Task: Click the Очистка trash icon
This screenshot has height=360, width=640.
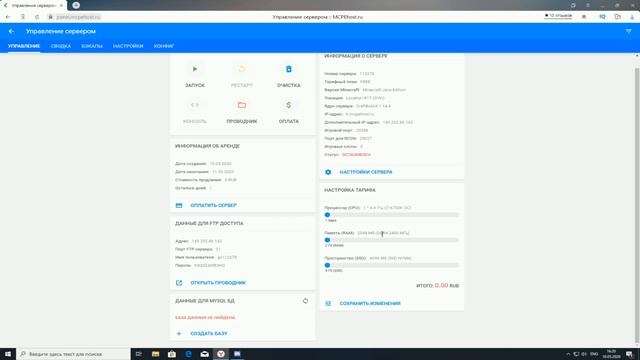Action: (289, 69)
